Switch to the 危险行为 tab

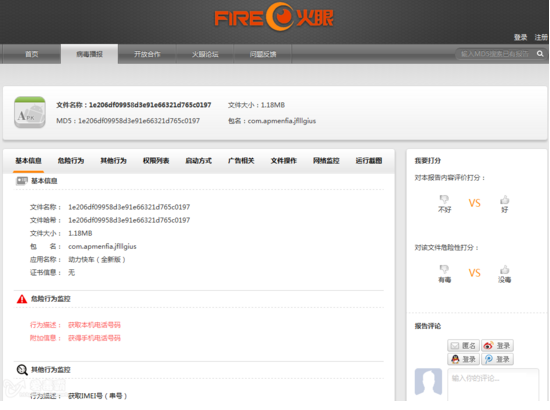coord(71,161)
